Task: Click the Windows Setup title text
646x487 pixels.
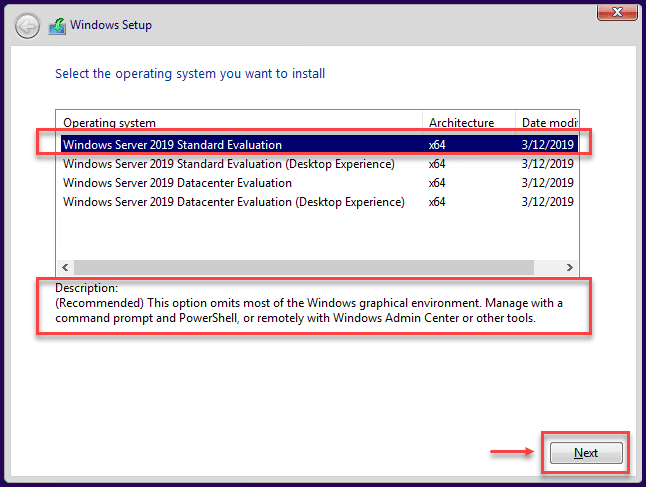Action: point(111,25)
